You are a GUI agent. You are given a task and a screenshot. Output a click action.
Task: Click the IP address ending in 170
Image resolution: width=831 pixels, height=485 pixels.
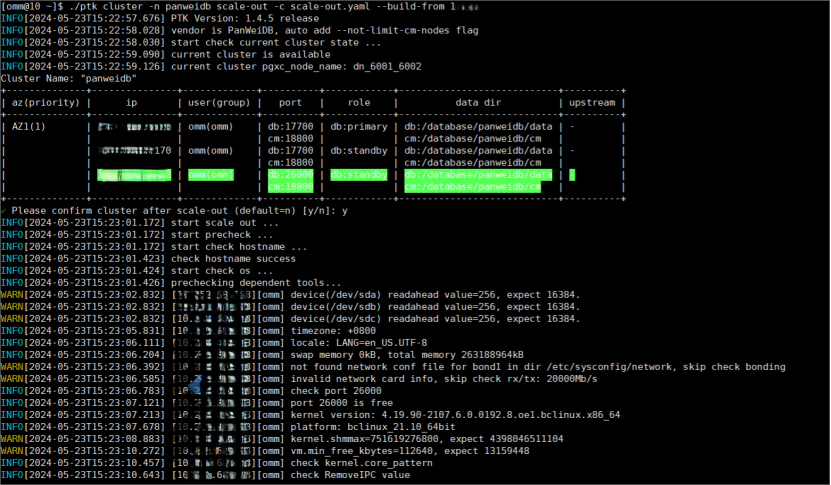tap(135, 151)
